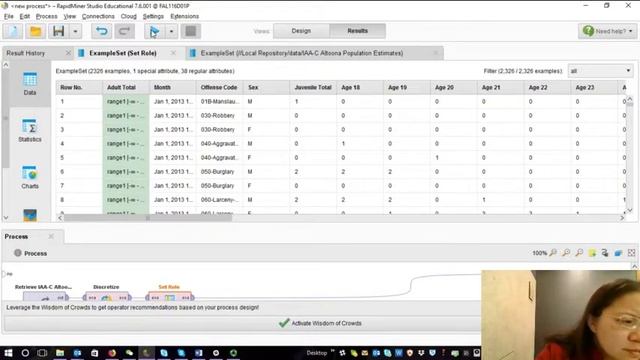This screenshot has height=360, width=640.
Task: Zoom out on the process canvas
Action: pyautogui.click(x=579, y=253)
